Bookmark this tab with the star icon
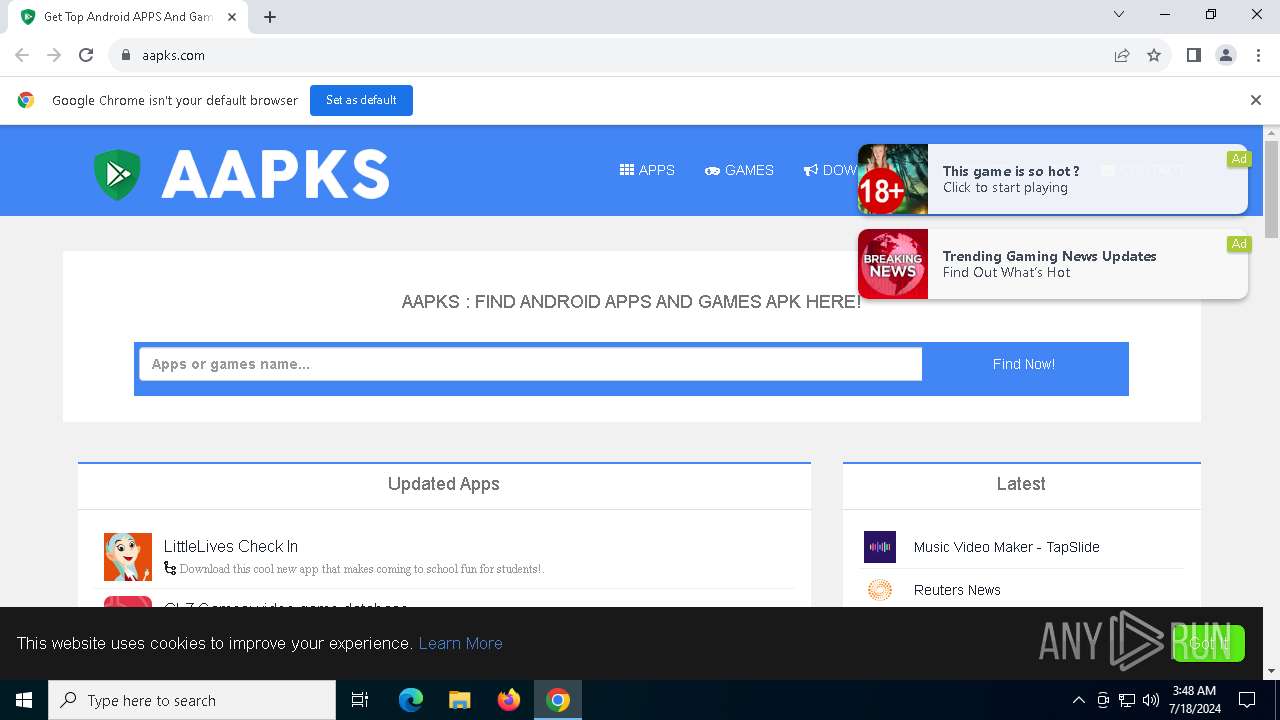 click(1154, 55)
